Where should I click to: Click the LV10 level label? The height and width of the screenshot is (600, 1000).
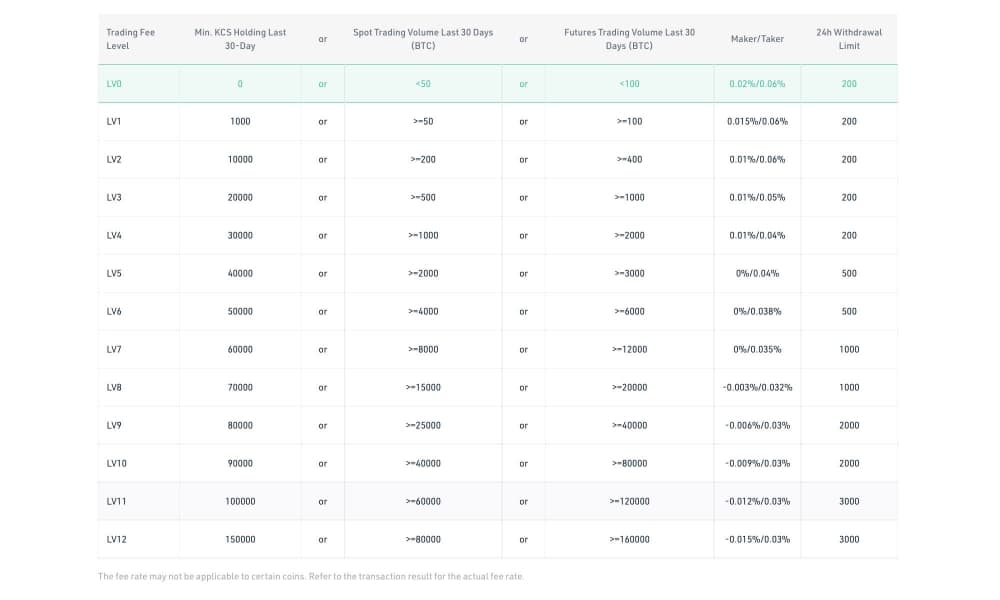tap(116, 463)
